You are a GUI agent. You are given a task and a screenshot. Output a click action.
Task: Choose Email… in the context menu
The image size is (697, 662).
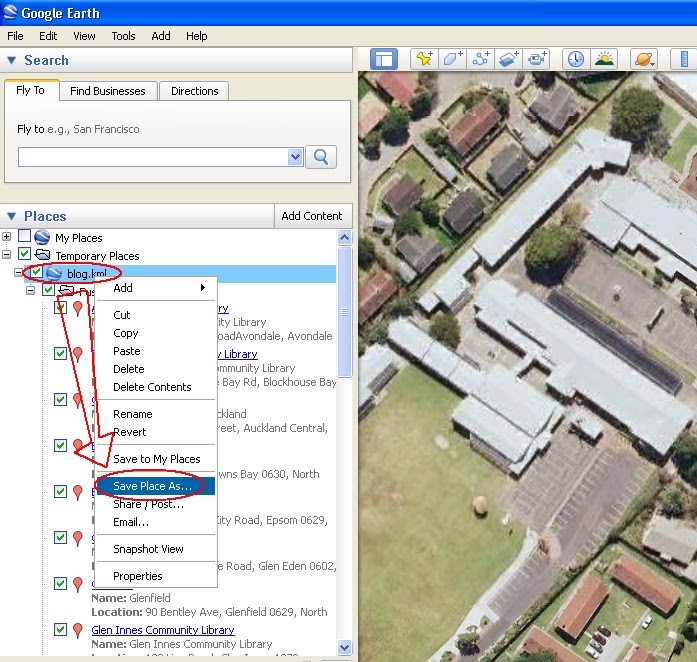pyautogui.click(x=156, y=522)
